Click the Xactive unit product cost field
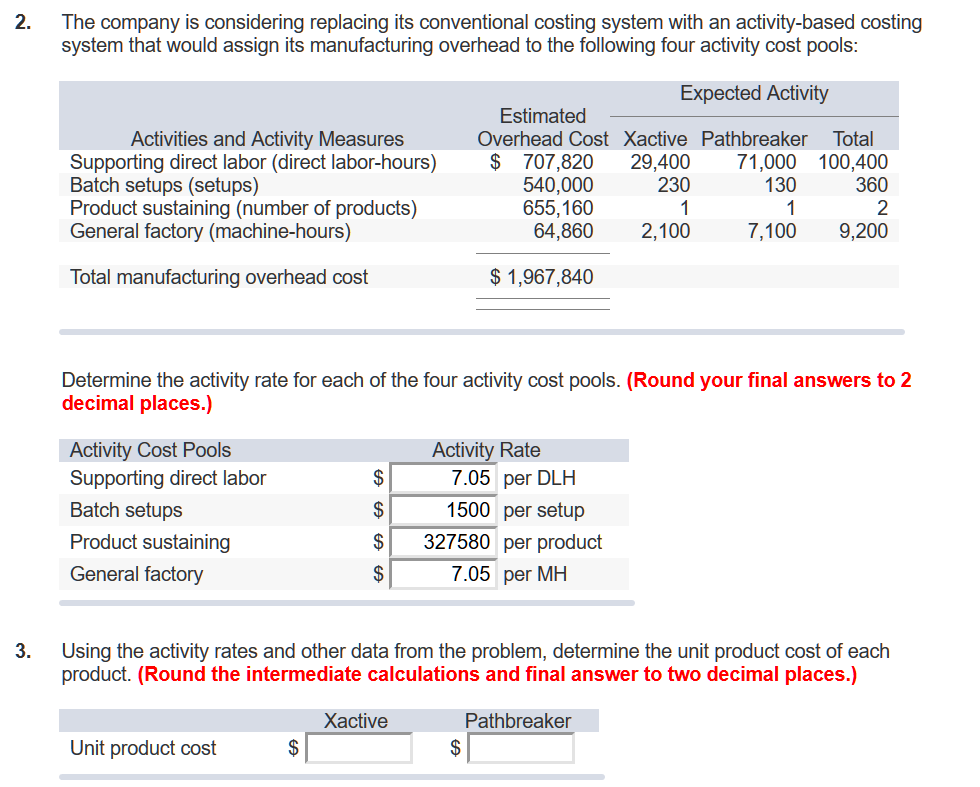980x787 pixels. click(x=359, y=748)
